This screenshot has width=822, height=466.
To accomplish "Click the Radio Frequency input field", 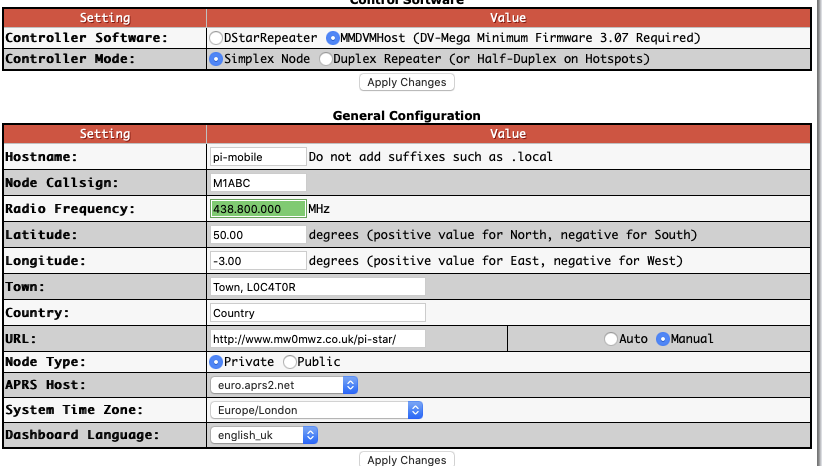I will [258, 209].
